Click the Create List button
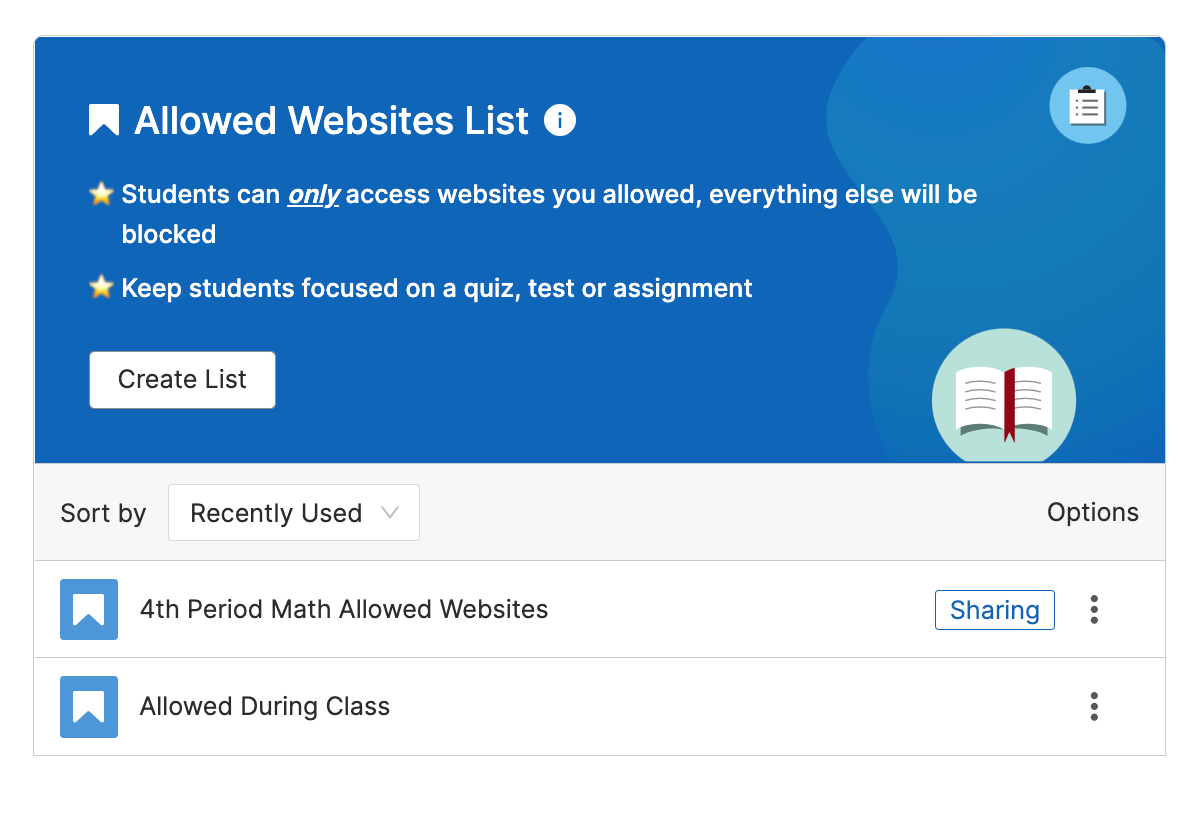 point(182,380)
